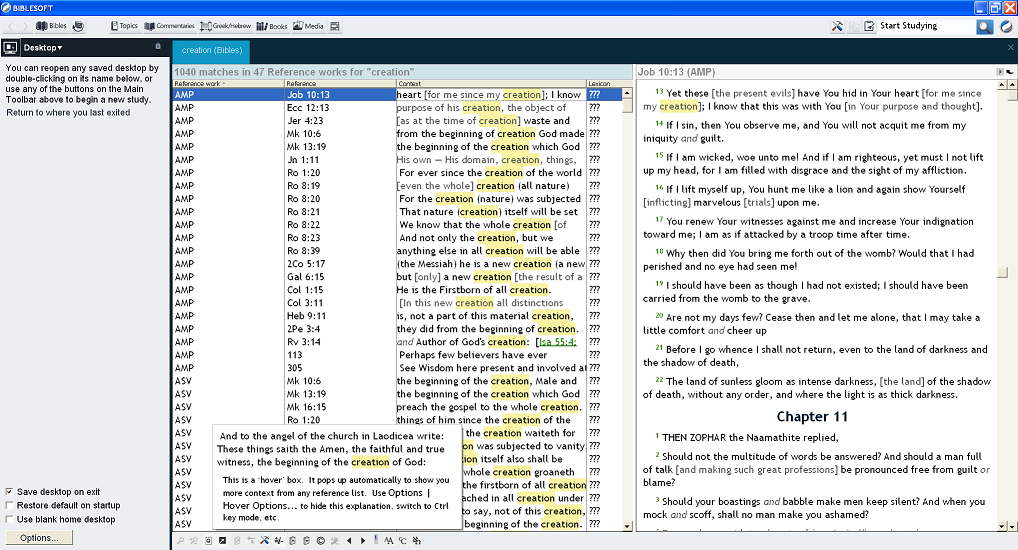Click the page view icon in bottom toolbar

tap(208, 540)
